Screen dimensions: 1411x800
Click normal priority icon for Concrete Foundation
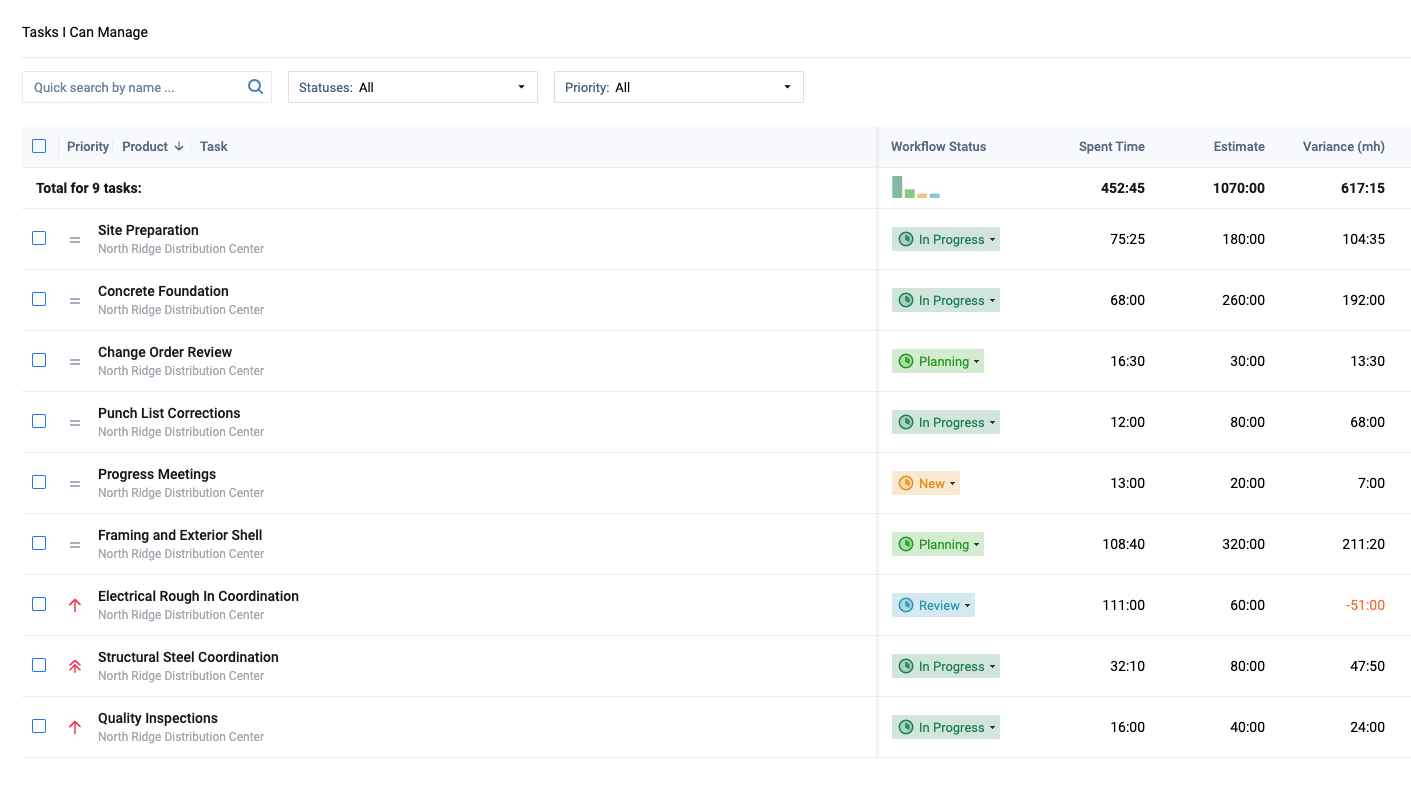tap(75, 301)
